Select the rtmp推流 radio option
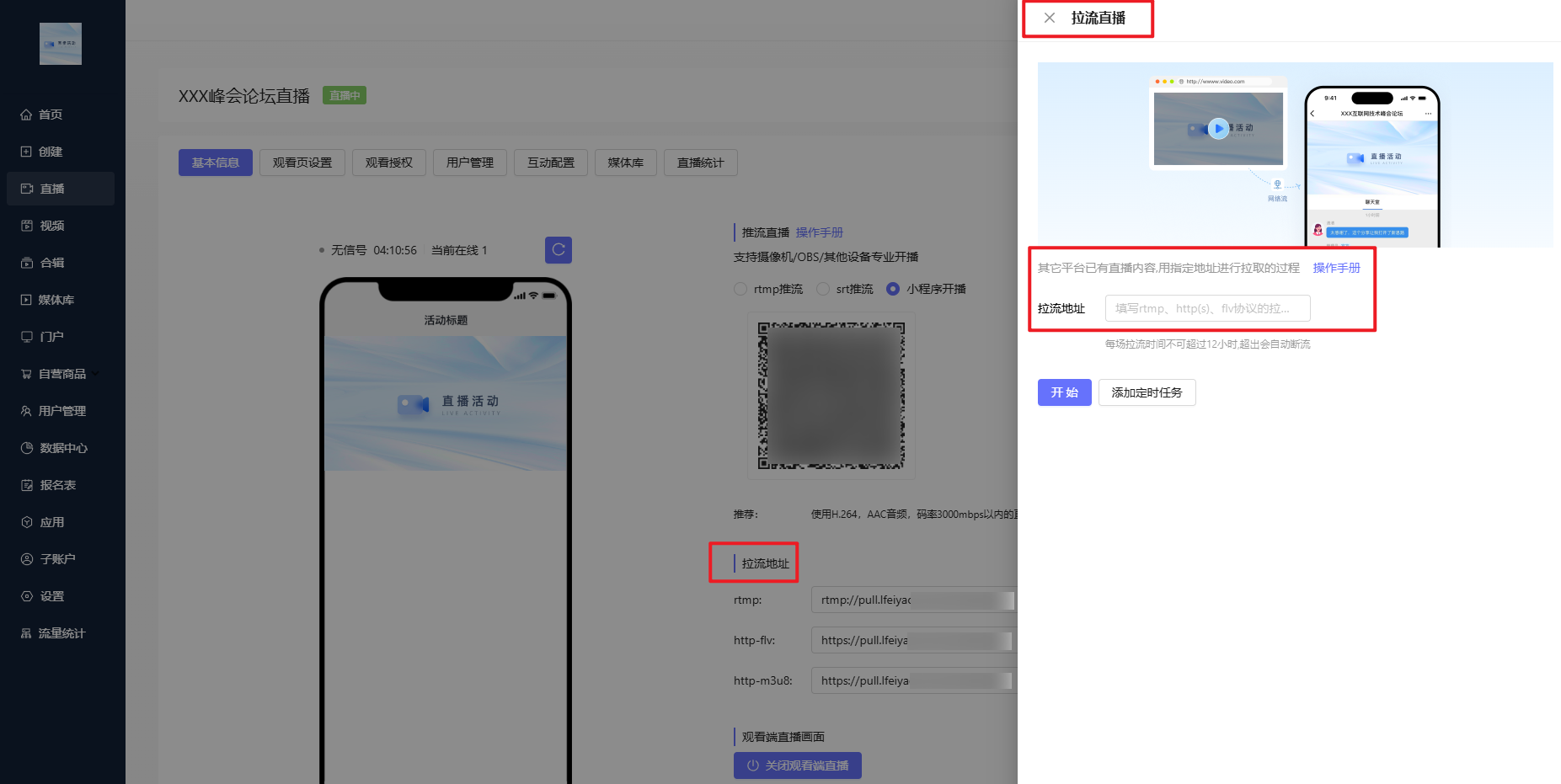The height and width of the screenshot is (784, 1561). 740,289
